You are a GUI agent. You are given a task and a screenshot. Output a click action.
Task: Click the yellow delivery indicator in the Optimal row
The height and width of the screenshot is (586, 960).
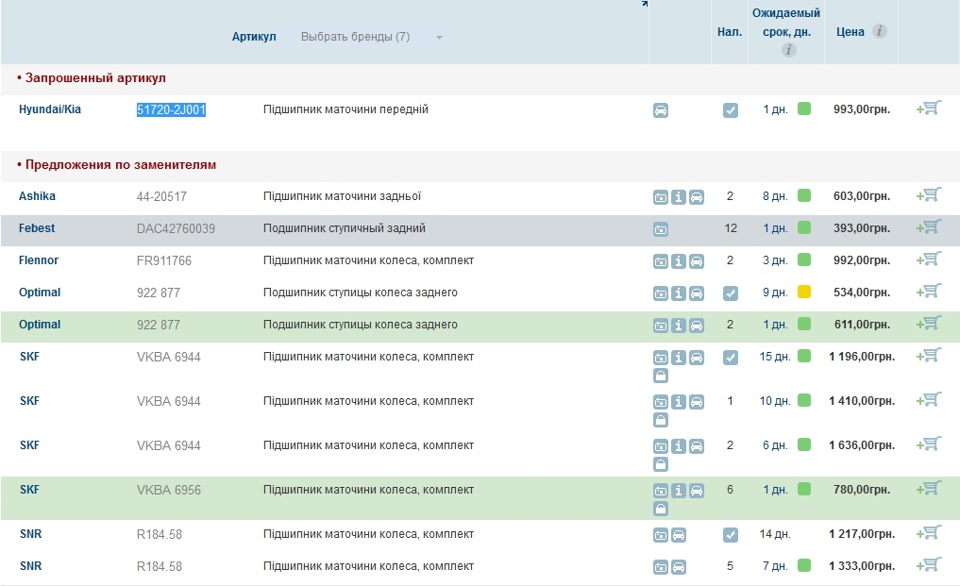(804, 293)
